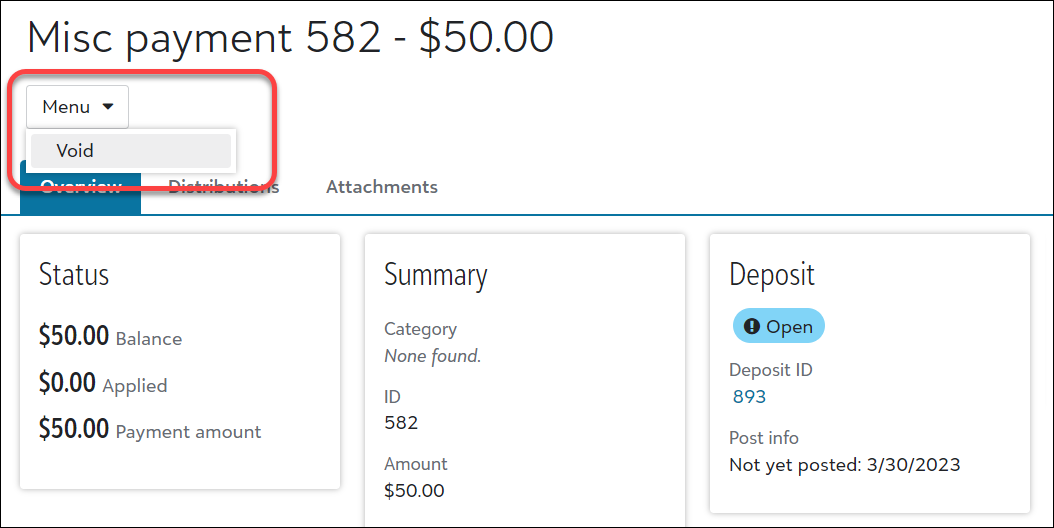Click the $50.00 Payment amount line
Screen dimensions: 1054x528
150,430
